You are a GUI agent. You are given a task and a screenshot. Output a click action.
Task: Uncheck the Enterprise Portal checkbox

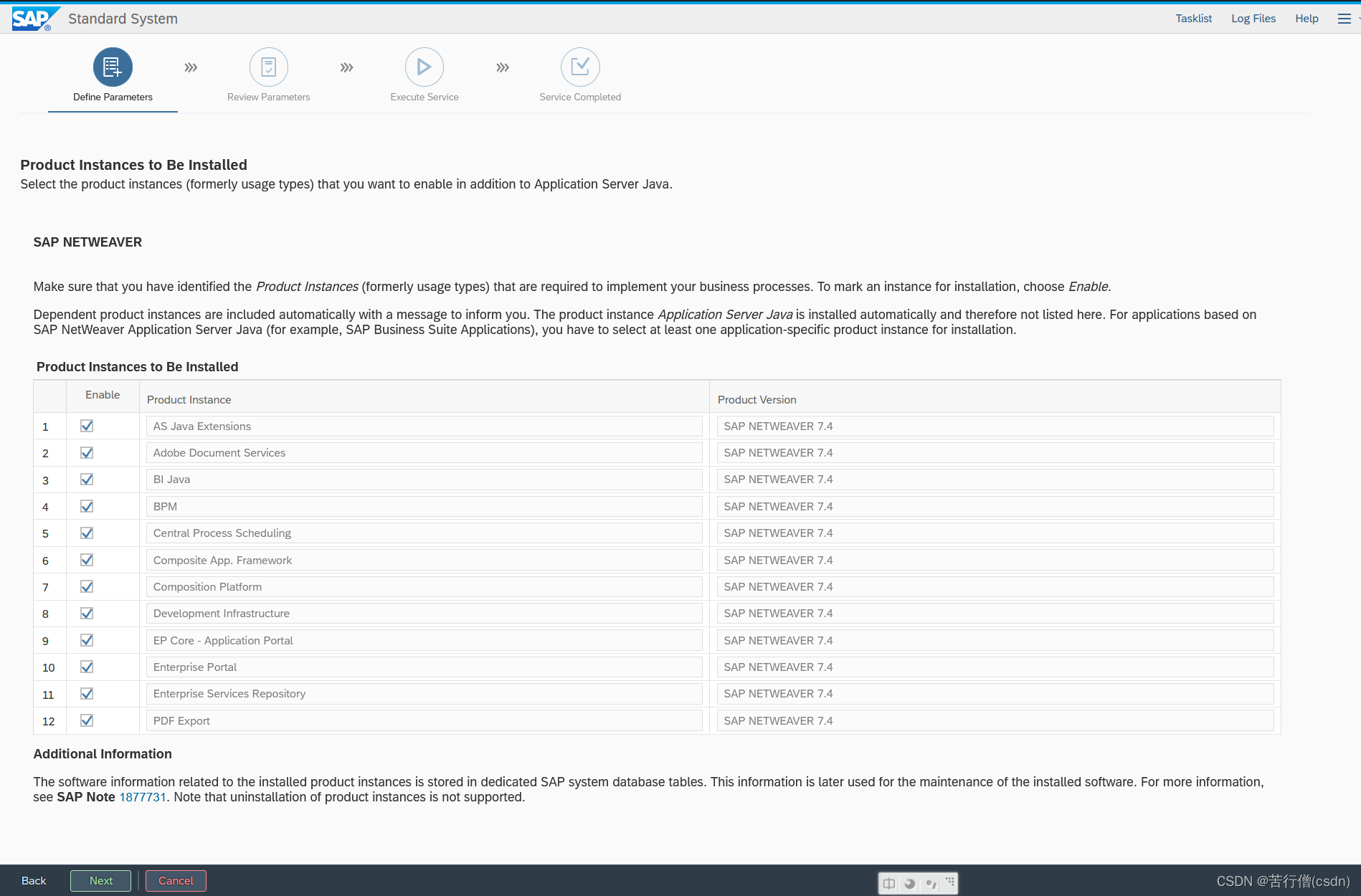coord(87,667)
